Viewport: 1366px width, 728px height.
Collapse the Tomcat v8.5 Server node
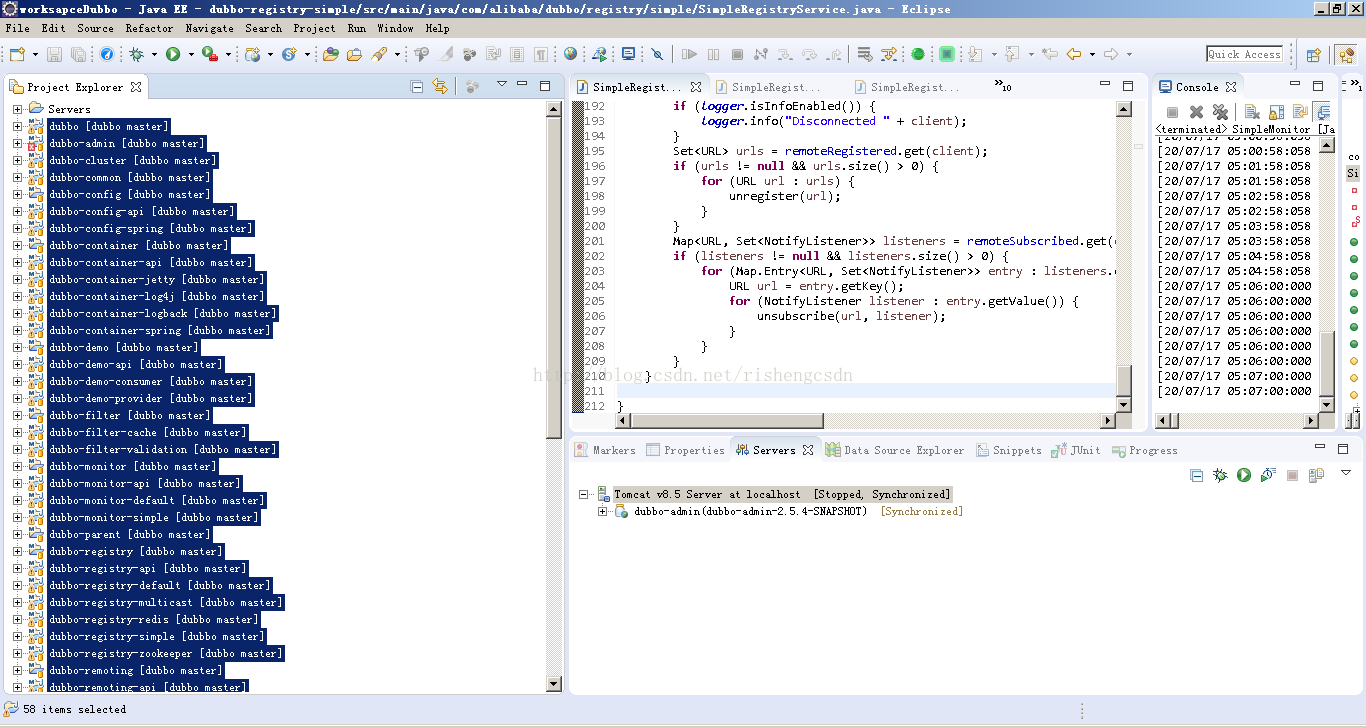point(584,494)
